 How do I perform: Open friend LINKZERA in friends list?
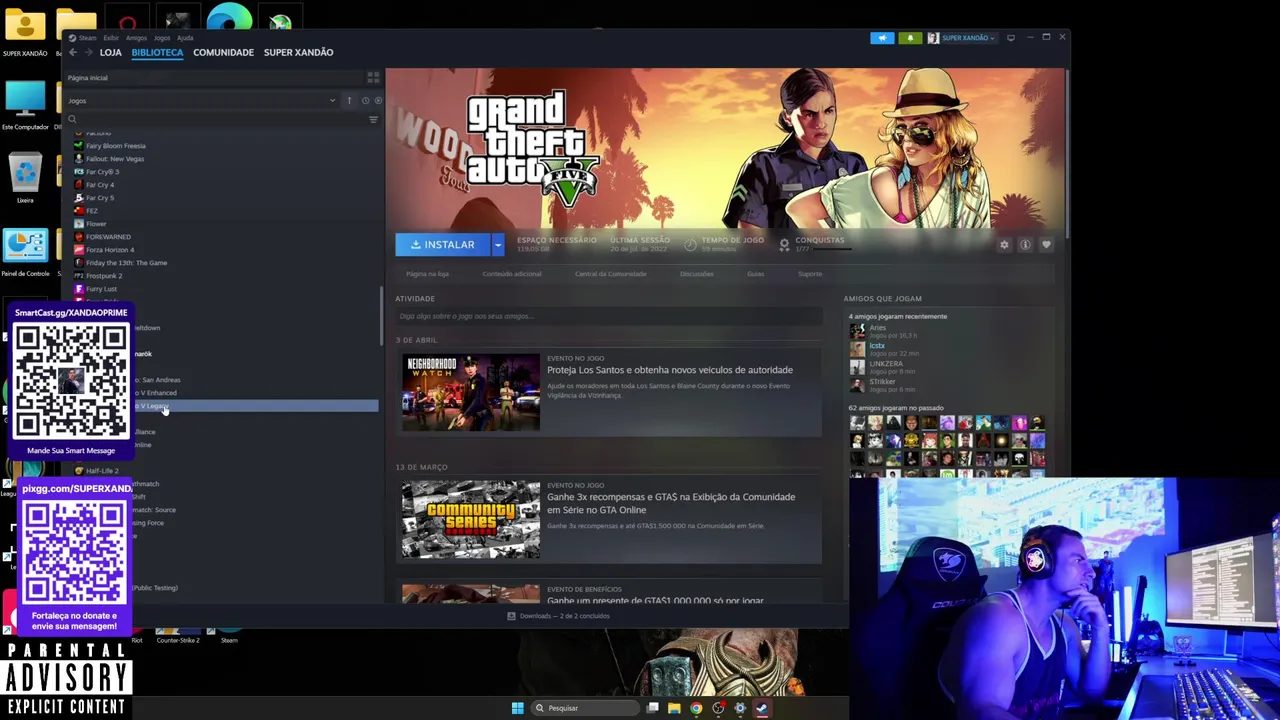[886, 364]
